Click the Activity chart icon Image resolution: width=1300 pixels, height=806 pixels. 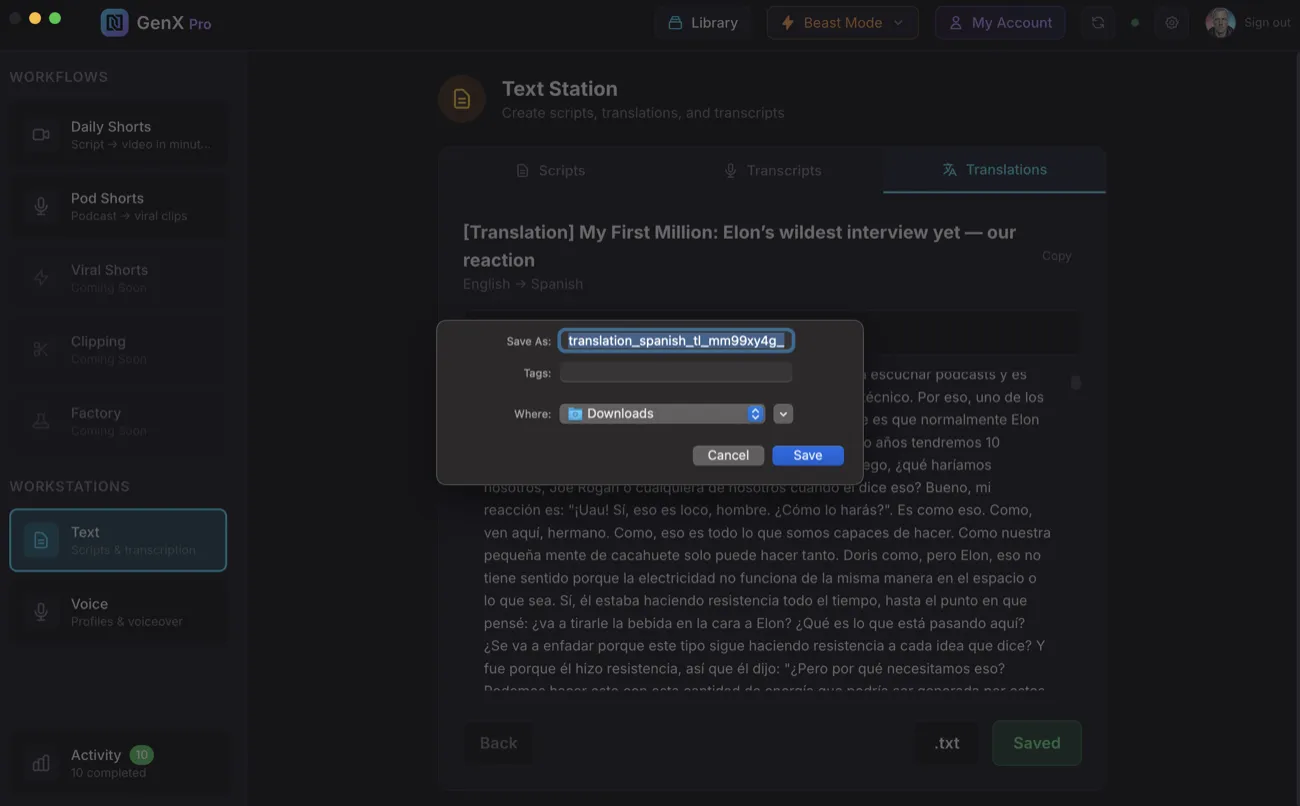[40, 762]
